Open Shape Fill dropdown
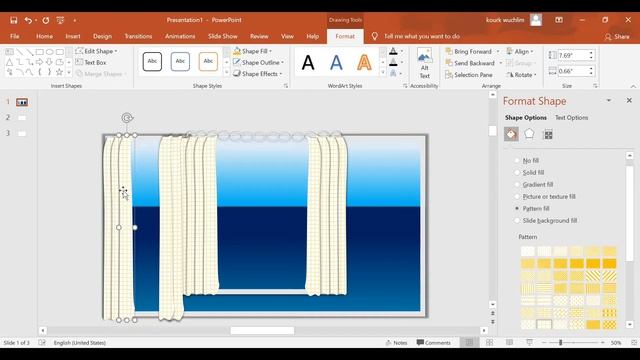 click(x=253, y=51)
